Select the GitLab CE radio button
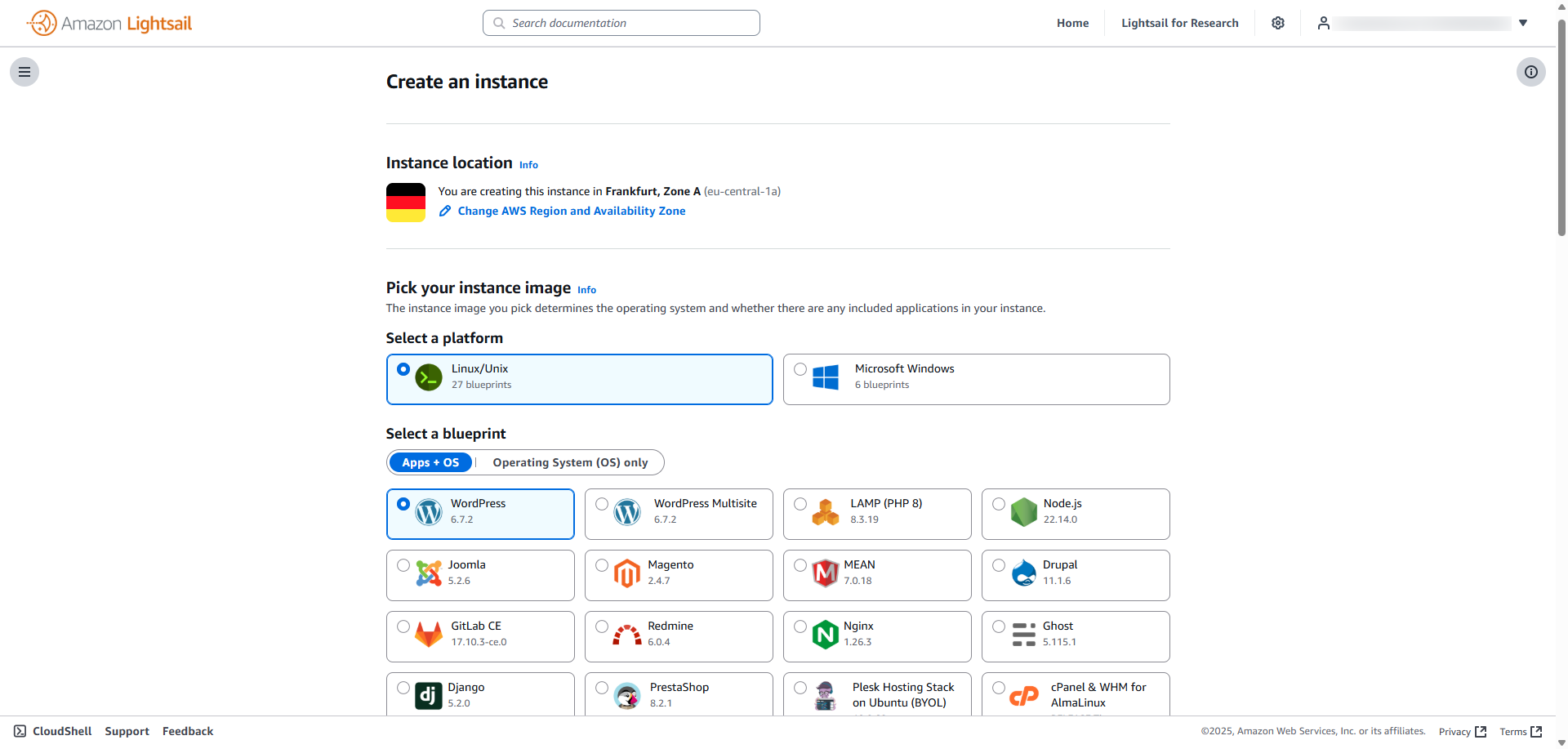Screen dimensions: 1568x749 (403, 626)
